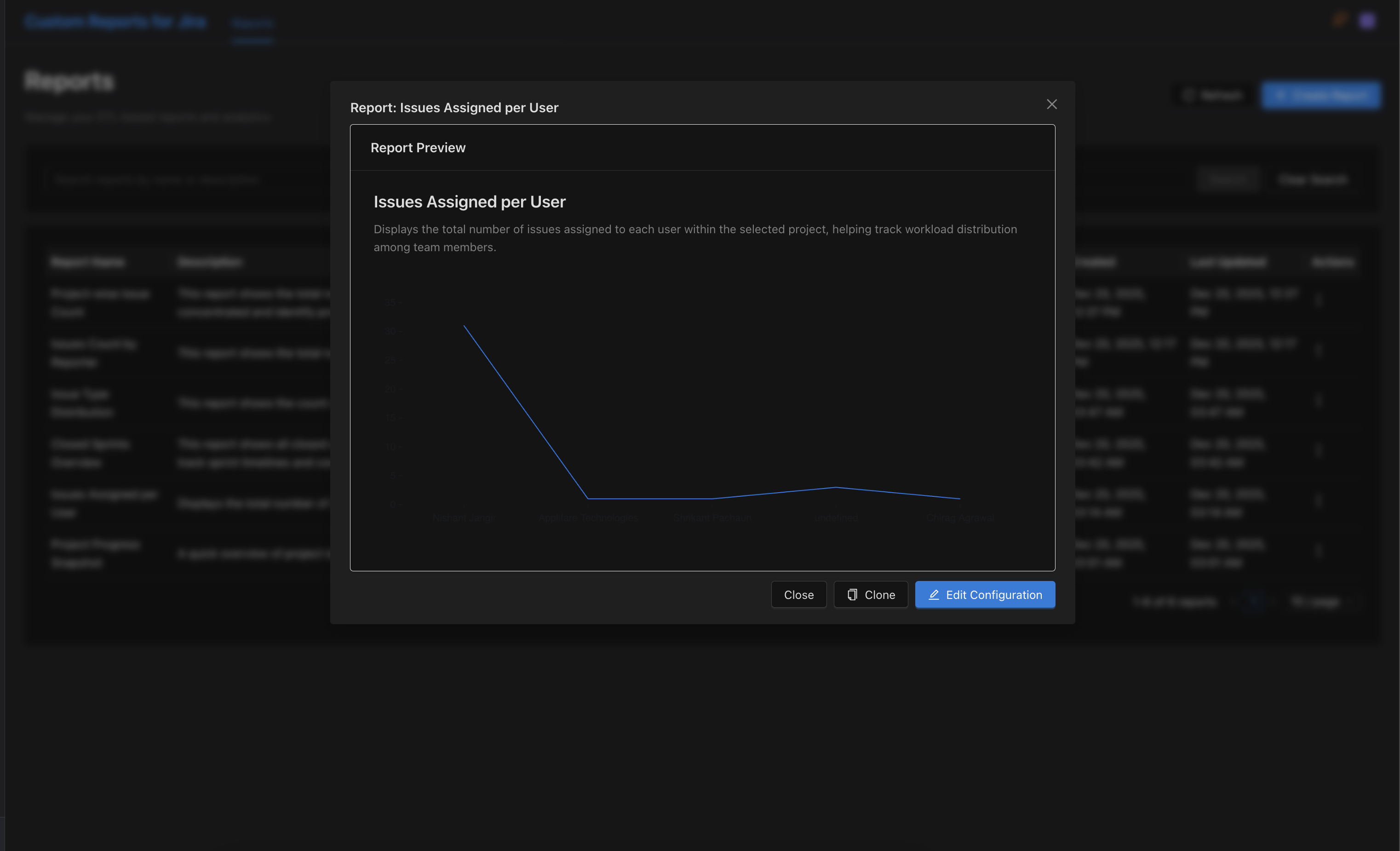Click the Clear Search link

click(x=1312, y=180)
